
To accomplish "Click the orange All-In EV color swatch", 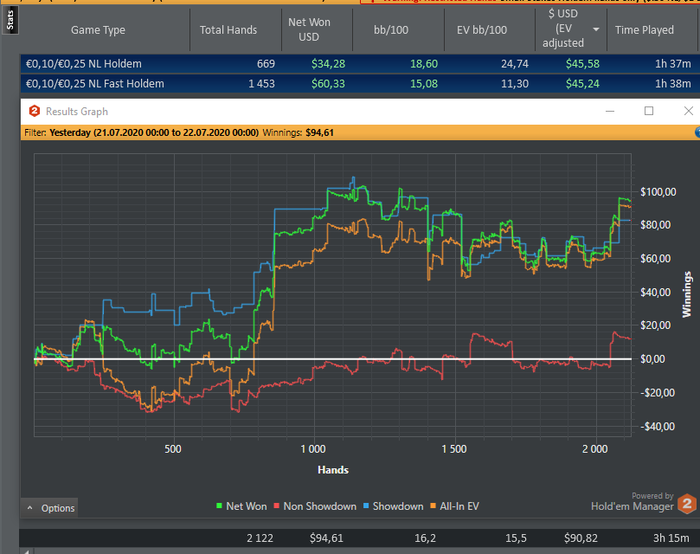I will pyautogui.click(x=433, y=506).
